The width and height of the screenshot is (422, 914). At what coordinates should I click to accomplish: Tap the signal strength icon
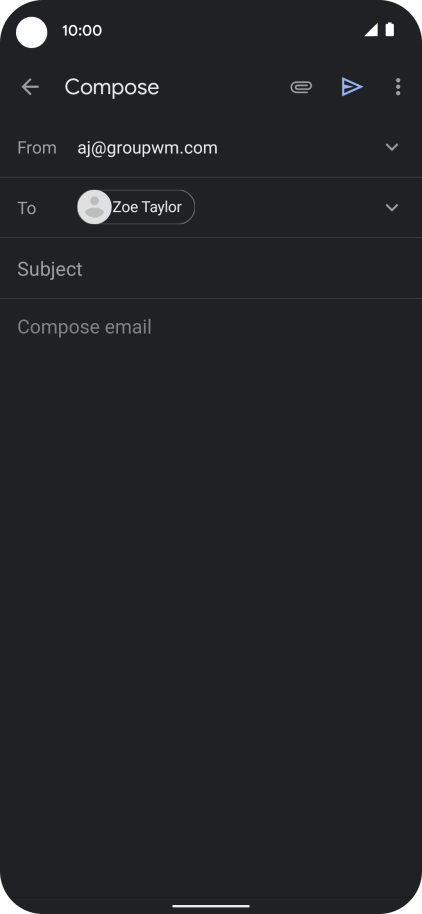pyautogui.click(x=371, y=30)
